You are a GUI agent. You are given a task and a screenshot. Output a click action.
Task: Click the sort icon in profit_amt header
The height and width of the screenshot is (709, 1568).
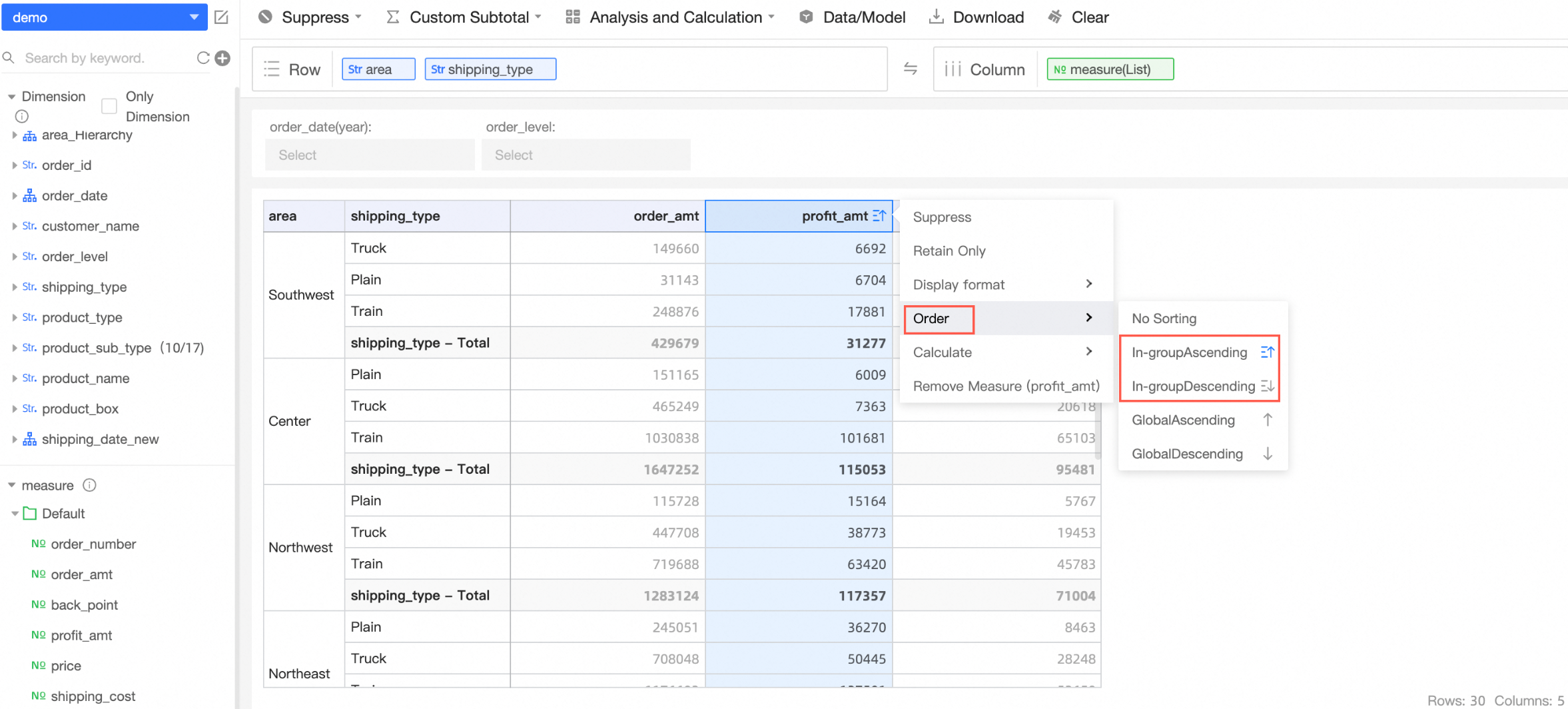[879, 216]
